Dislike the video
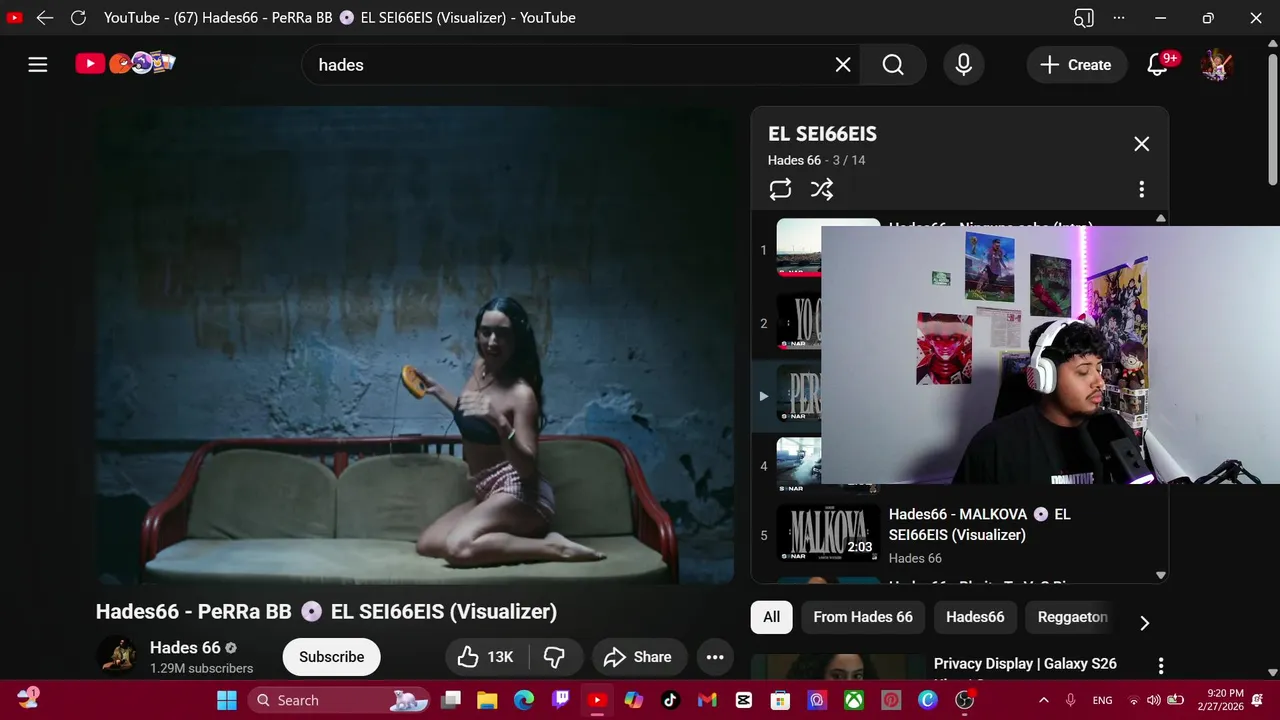 pos(554,657)
